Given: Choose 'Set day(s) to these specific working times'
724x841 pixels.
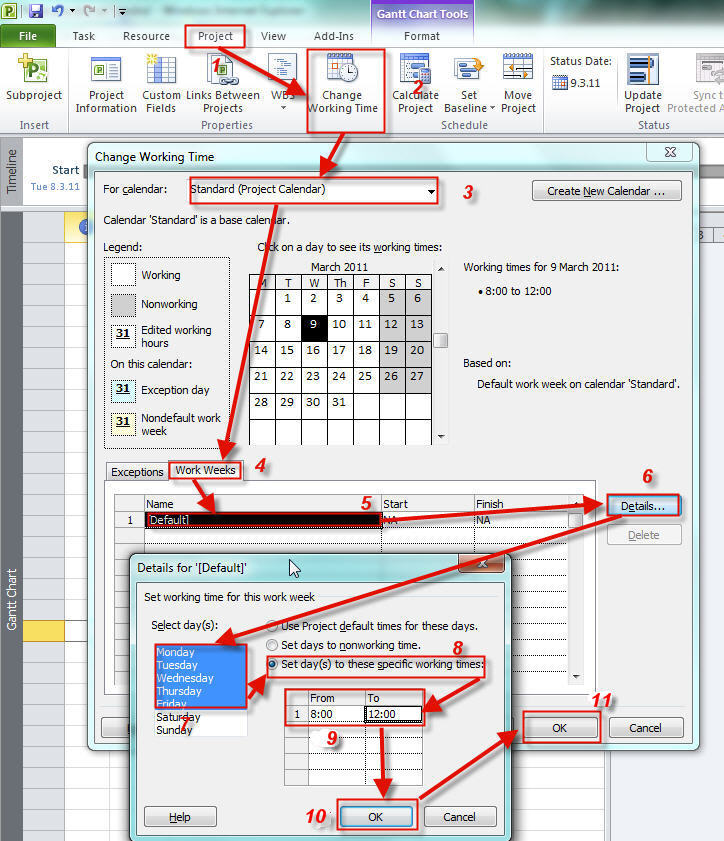Looking at the screenshot, I should click(x=273, y=664).
